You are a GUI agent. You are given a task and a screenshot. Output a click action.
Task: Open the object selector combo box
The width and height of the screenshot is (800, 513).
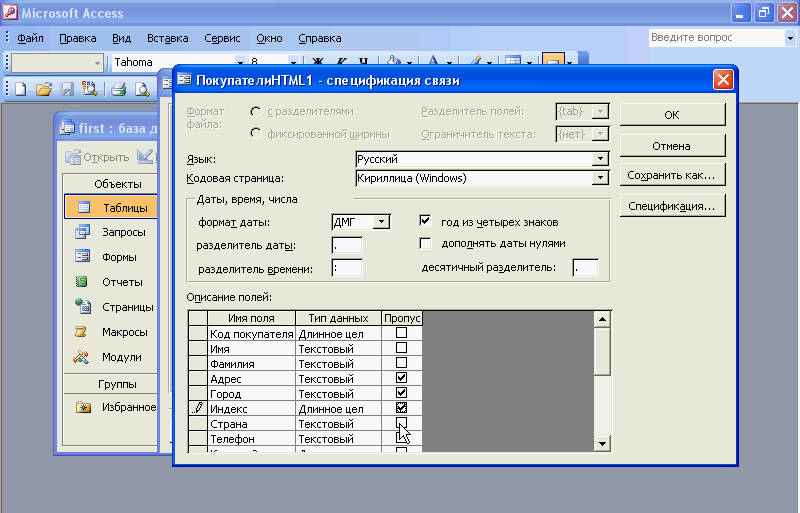coord(57,63)
